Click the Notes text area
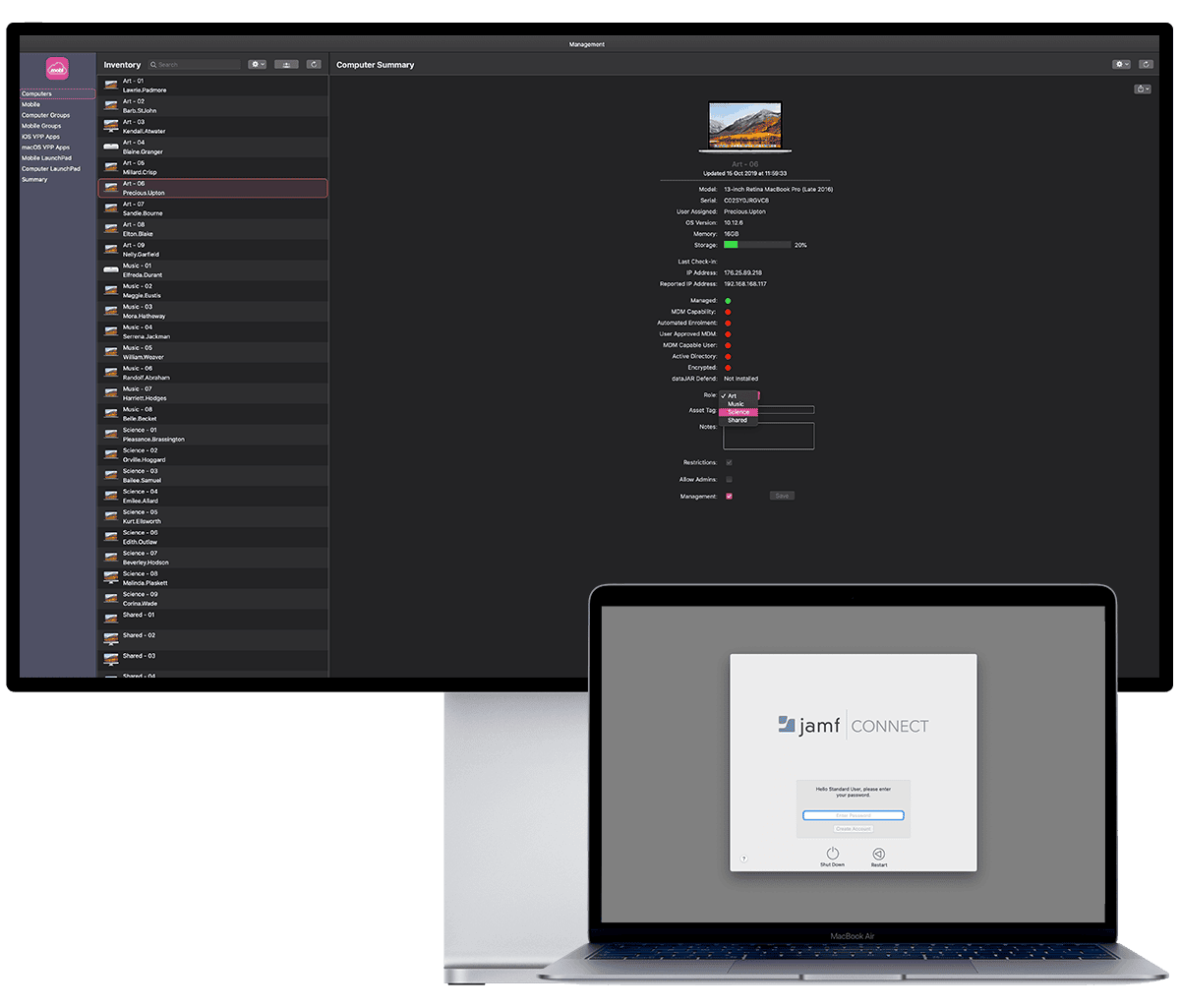The image size is (1180, 1008). pos(769,436)
